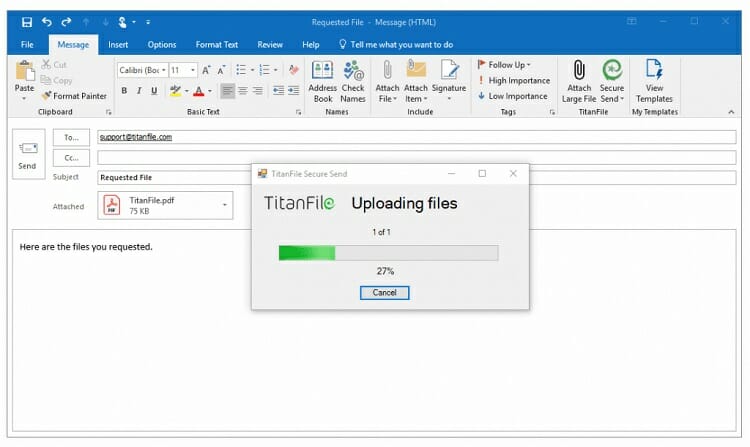Open the Basic Text dialog launcher
The height and width of the screenshot is (447, 750).
[x=298, y=112]
